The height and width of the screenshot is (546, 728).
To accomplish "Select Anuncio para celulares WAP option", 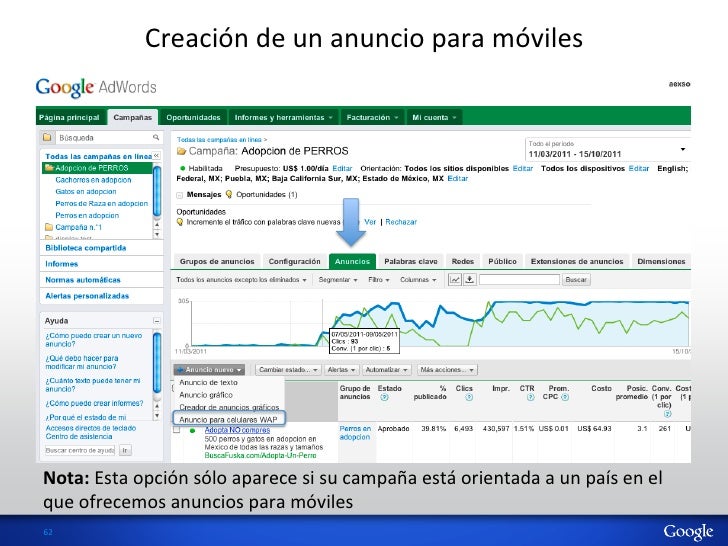I will [x=229, y=419].
